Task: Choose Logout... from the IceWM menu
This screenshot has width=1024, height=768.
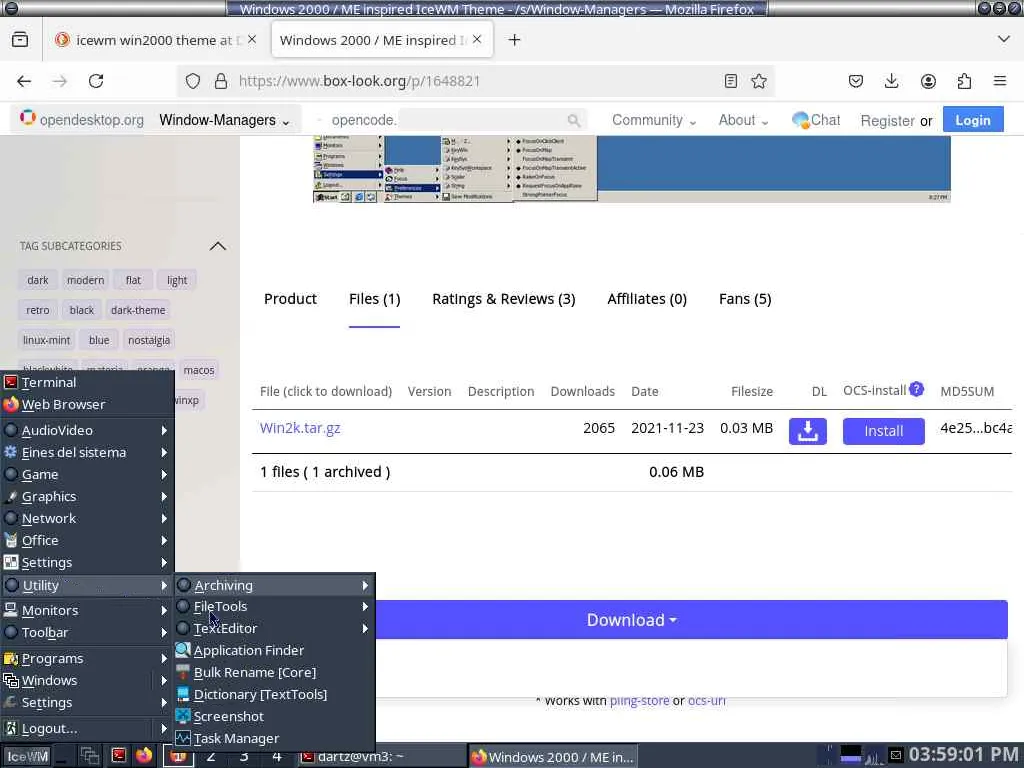Action: 88,728
